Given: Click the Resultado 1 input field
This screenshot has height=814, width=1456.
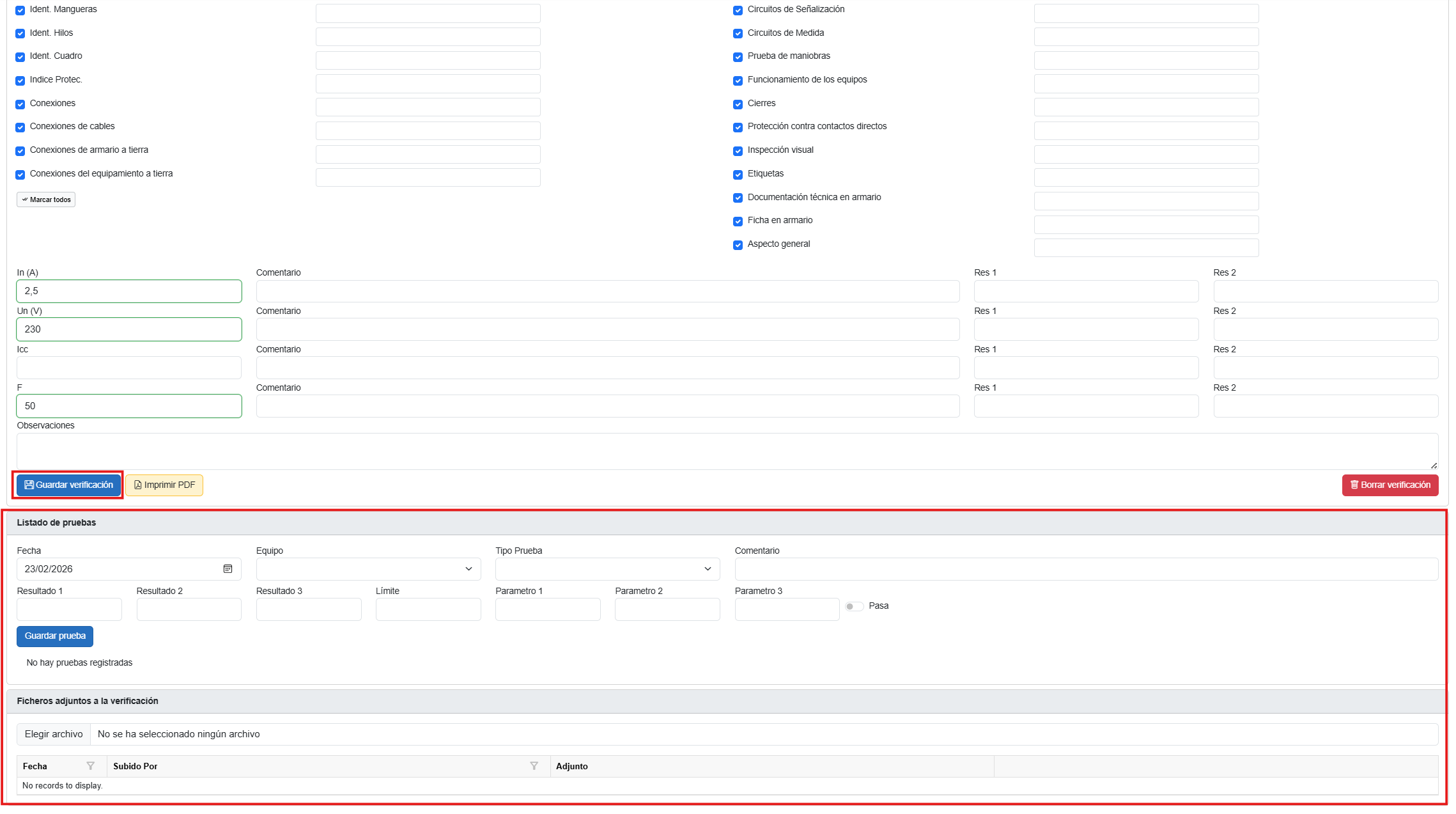Looking at the screenshot, I should [x=69, y=609].
